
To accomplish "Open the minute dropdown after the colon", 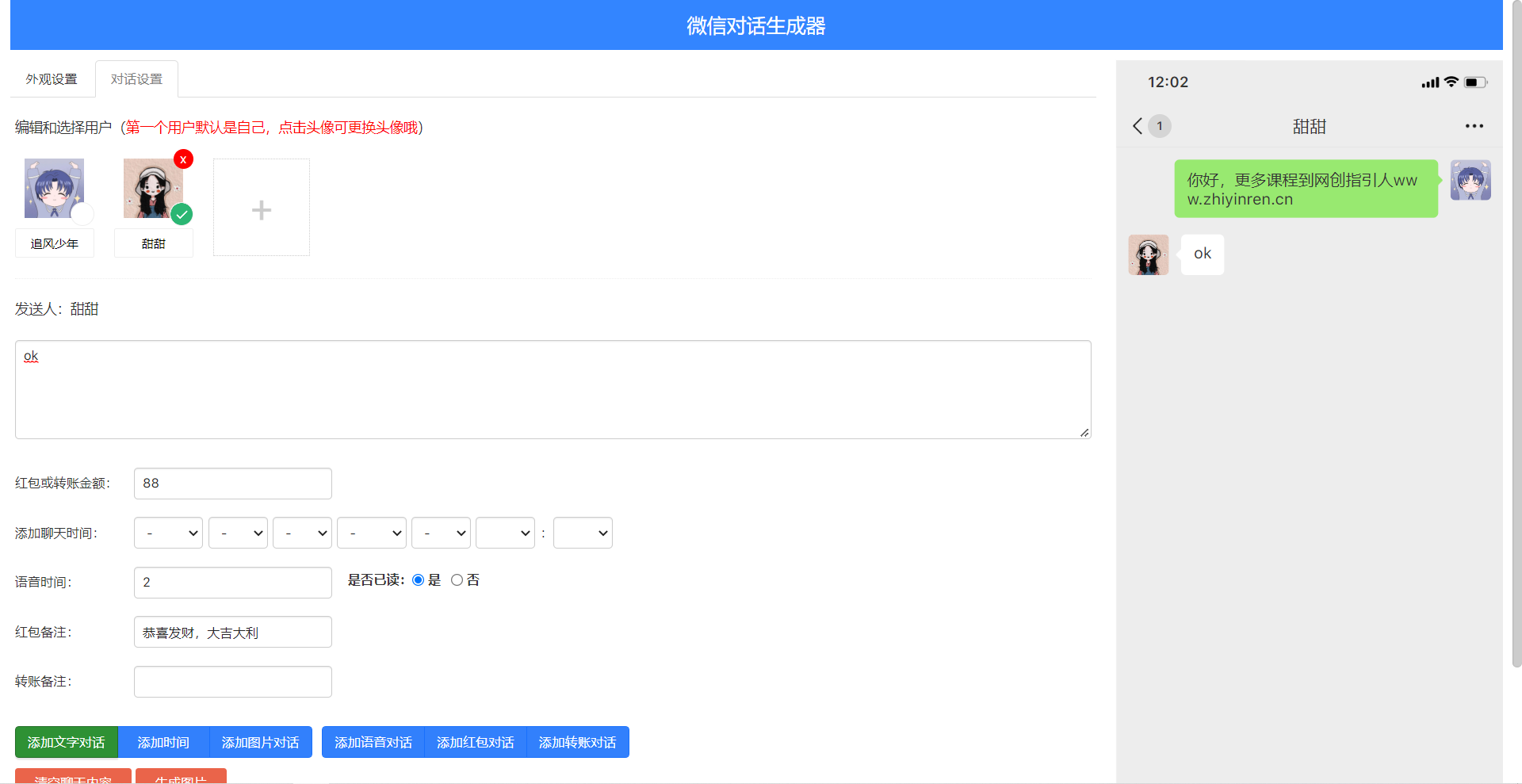I will point(583,533).
